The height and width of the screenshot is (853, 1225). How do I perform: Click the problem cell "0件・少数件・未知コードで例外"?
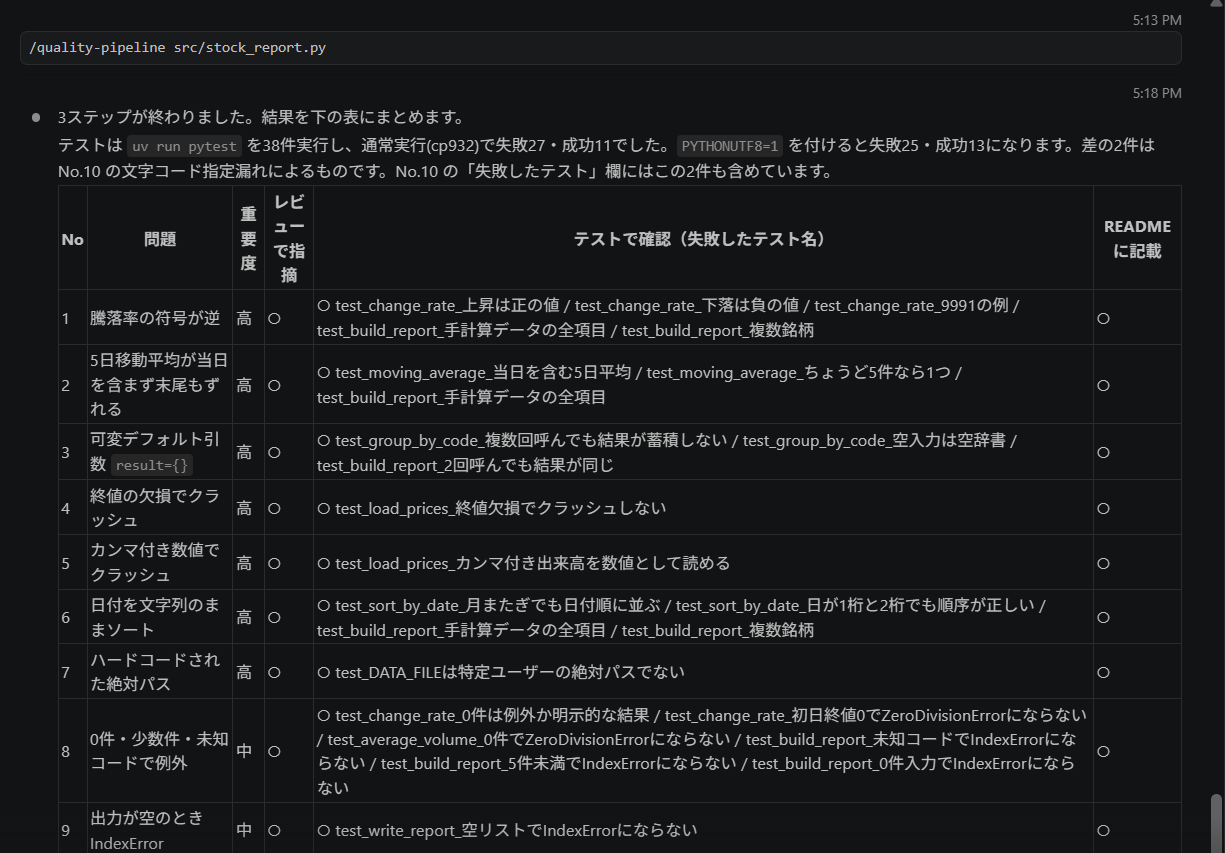point(160,751)
